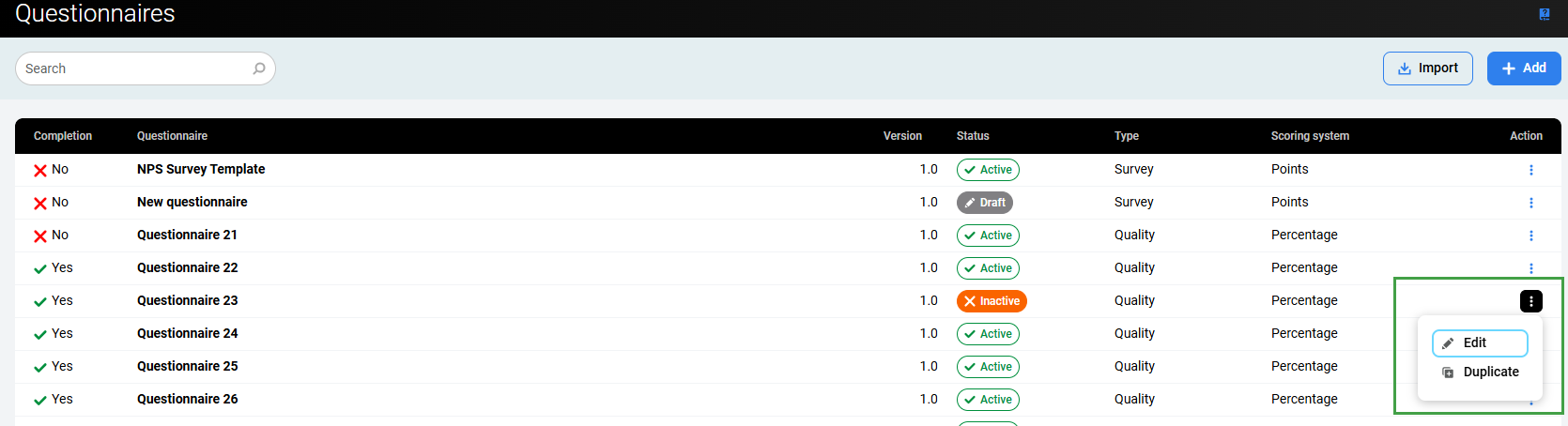Click the Inactive status badge

[x=992, y=301]
